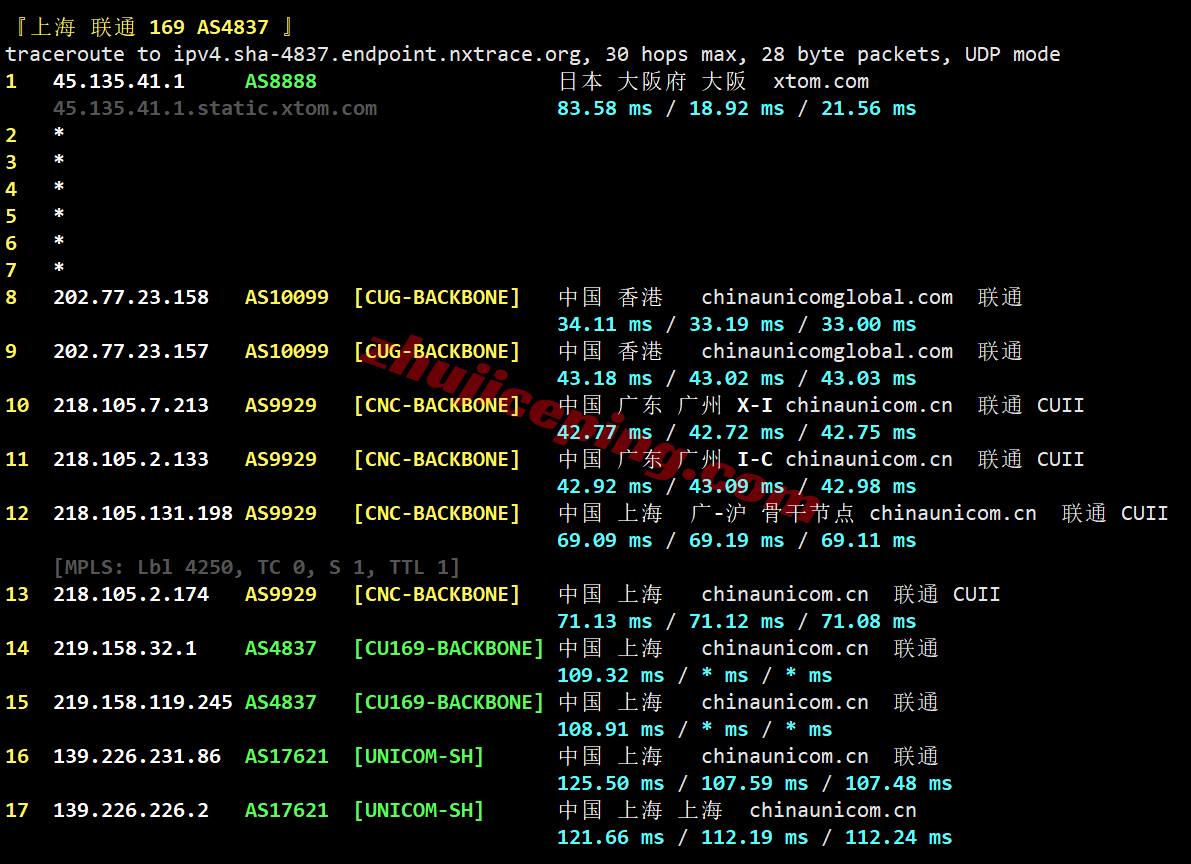
Task: Click [CUG-BACKBONE] tag on hop 8
Action: click(x=437, y=297)
